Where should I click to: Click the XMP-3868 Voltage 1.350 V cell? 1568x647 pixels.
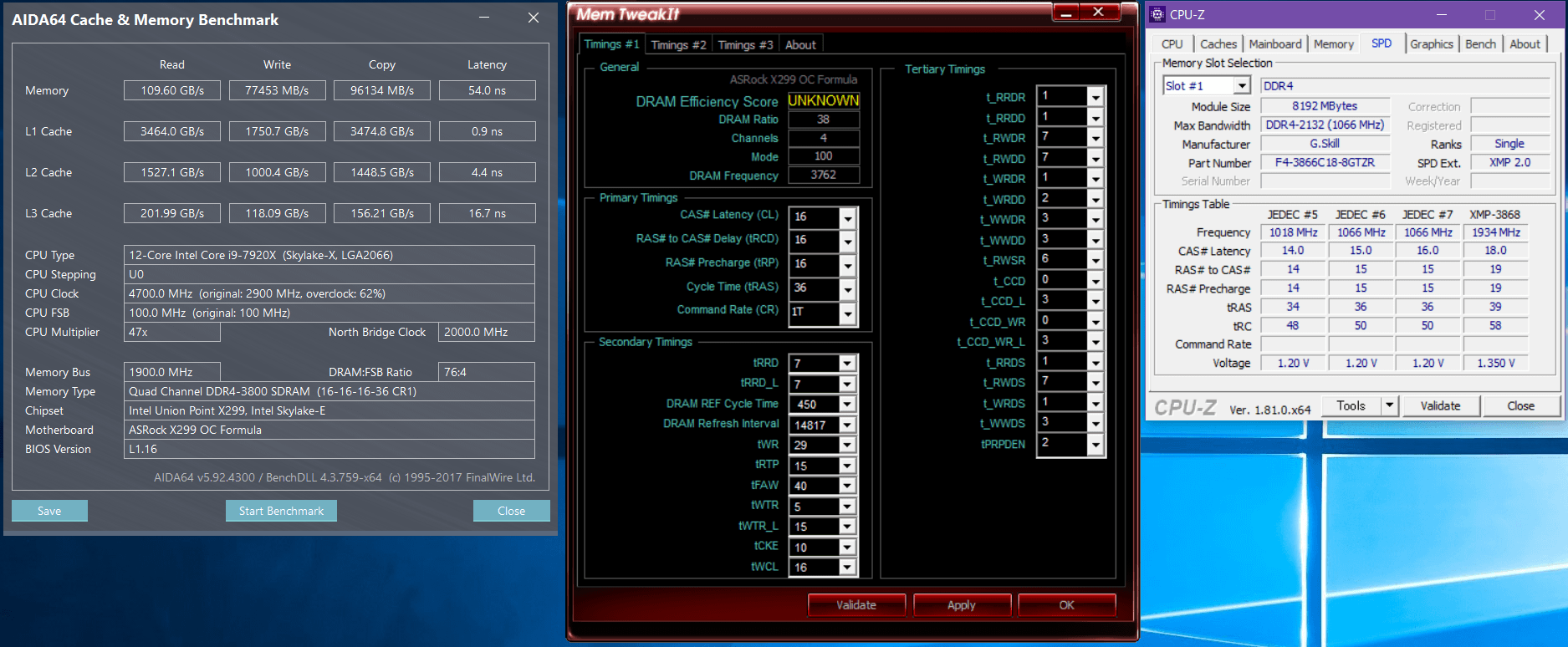[1496, 363]
